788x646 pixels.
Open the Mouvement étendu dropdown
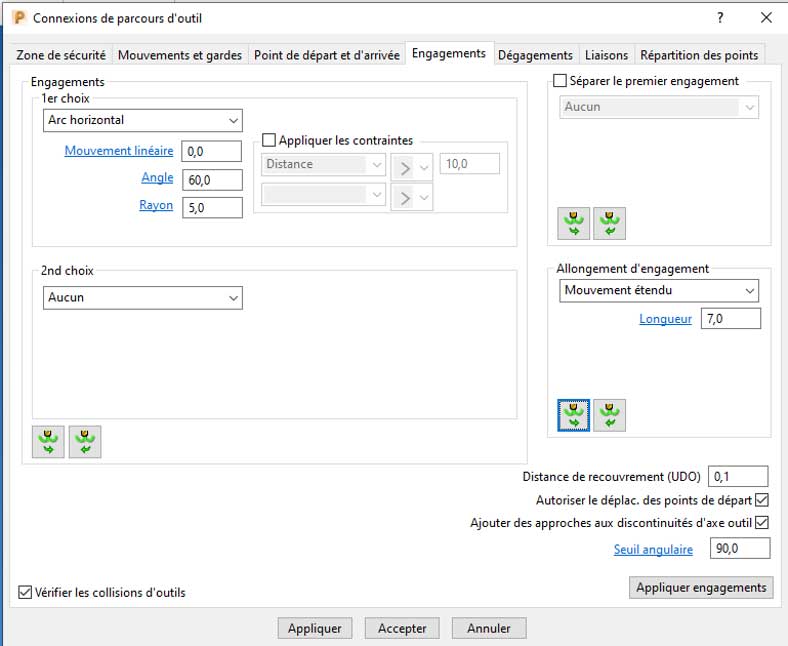coord(658,291)
